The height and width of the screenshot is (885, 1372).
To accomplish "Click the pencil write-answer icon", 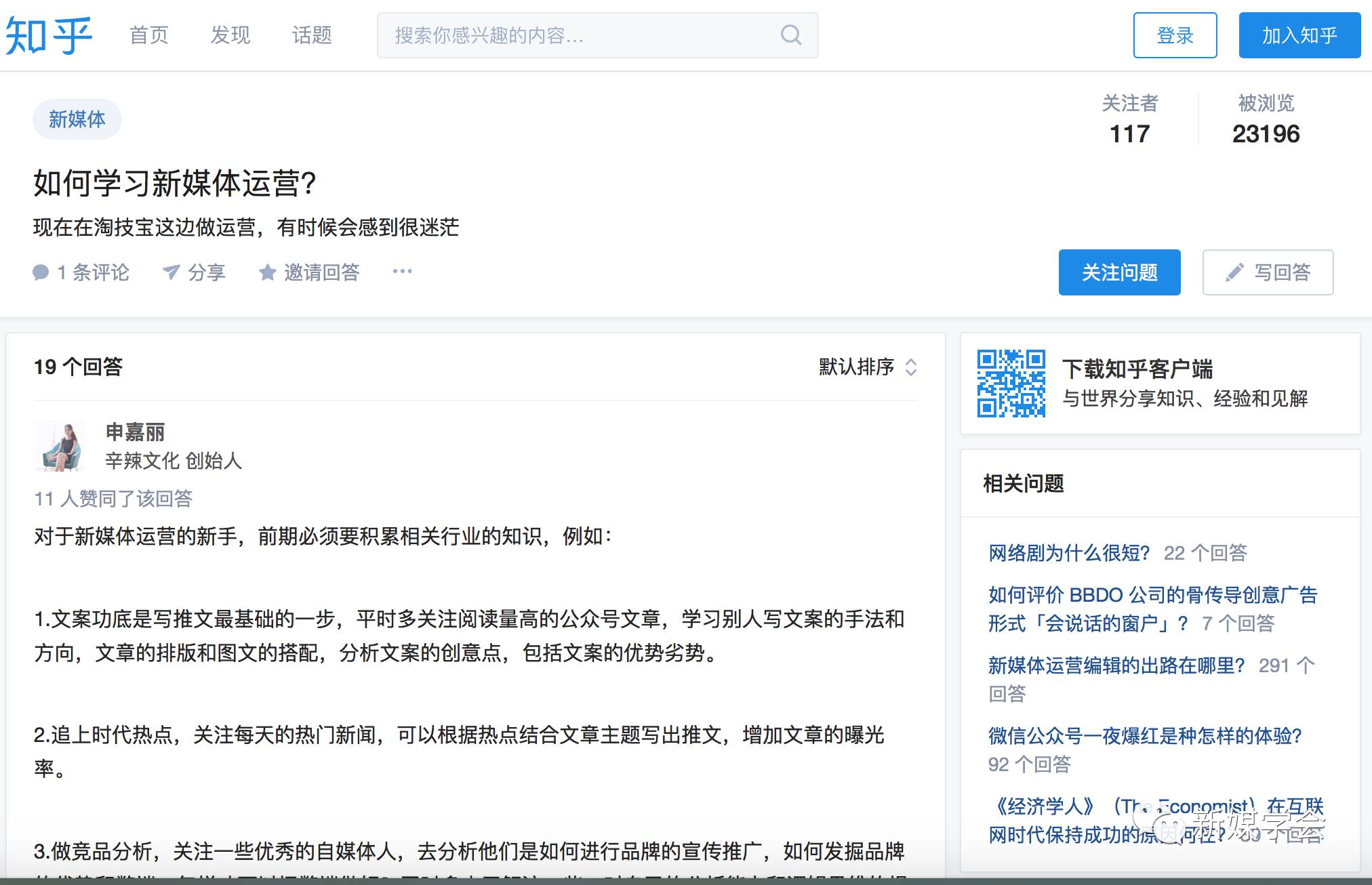I will coord(1234,272).
